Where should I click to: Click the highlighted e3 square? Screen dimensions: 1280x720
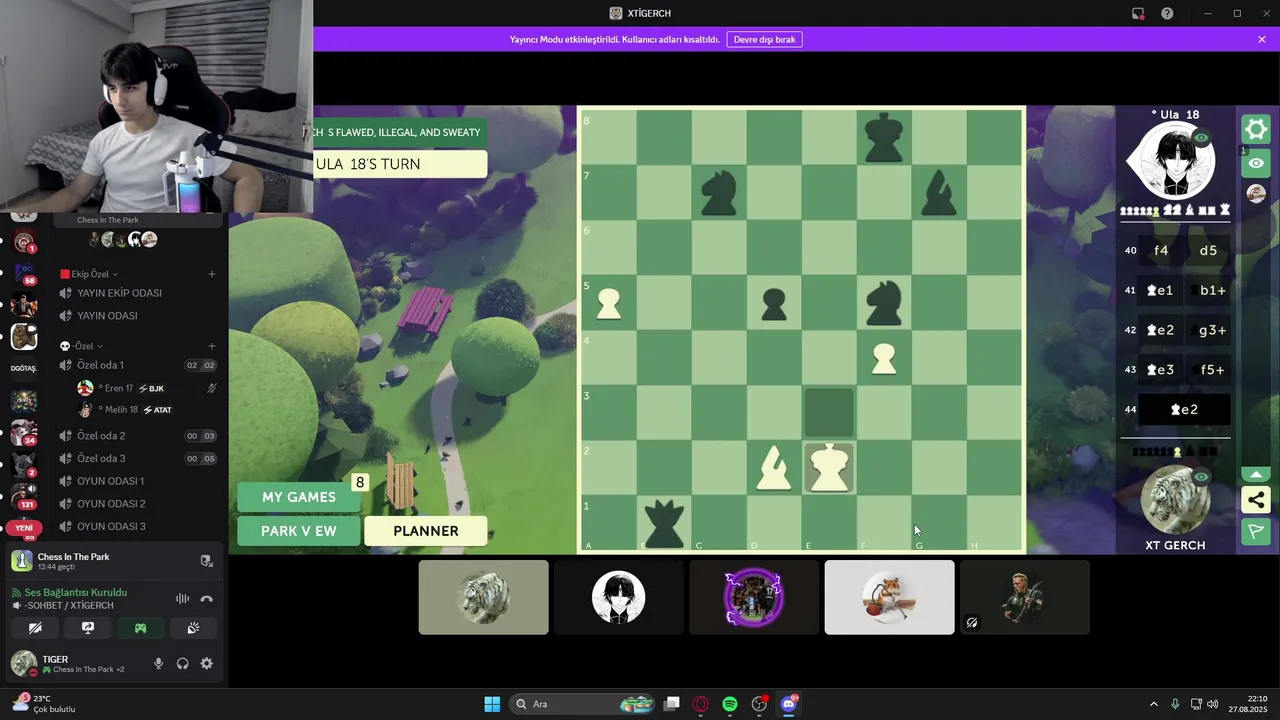click(829, 412)
